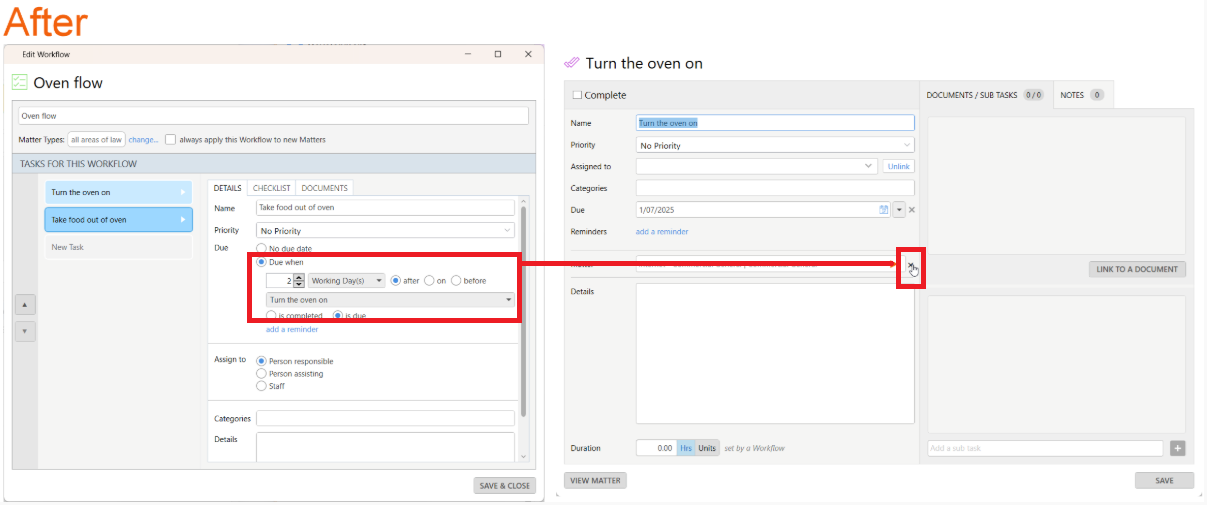Click SAVE & CLOSE button
The width and height of the screenshot is (1207, 505).
[x=505, y=485]
